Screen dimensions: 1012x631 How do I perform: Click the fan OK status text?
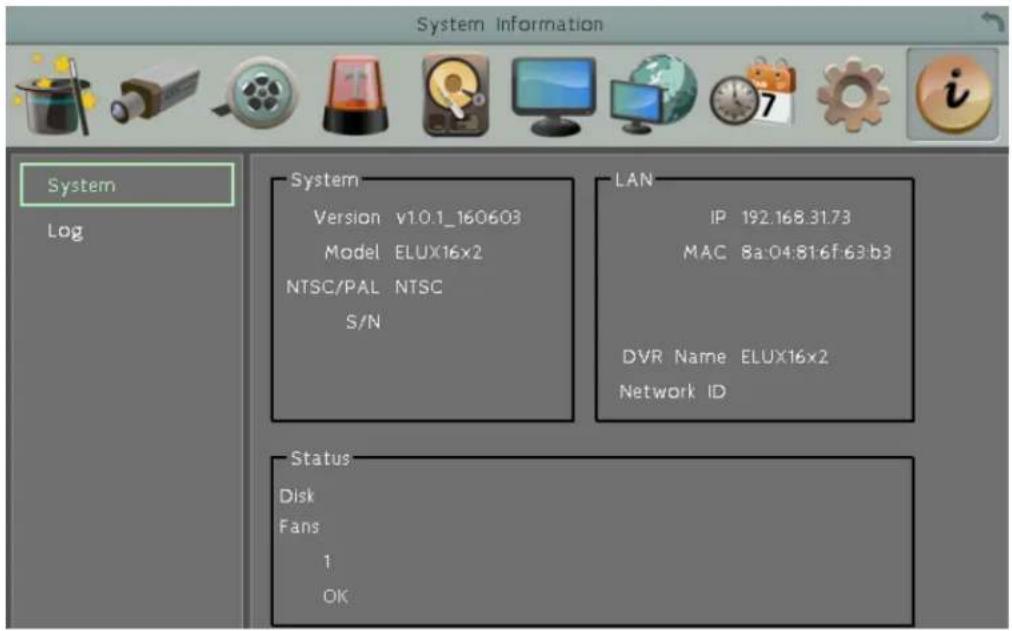point(335,596)
